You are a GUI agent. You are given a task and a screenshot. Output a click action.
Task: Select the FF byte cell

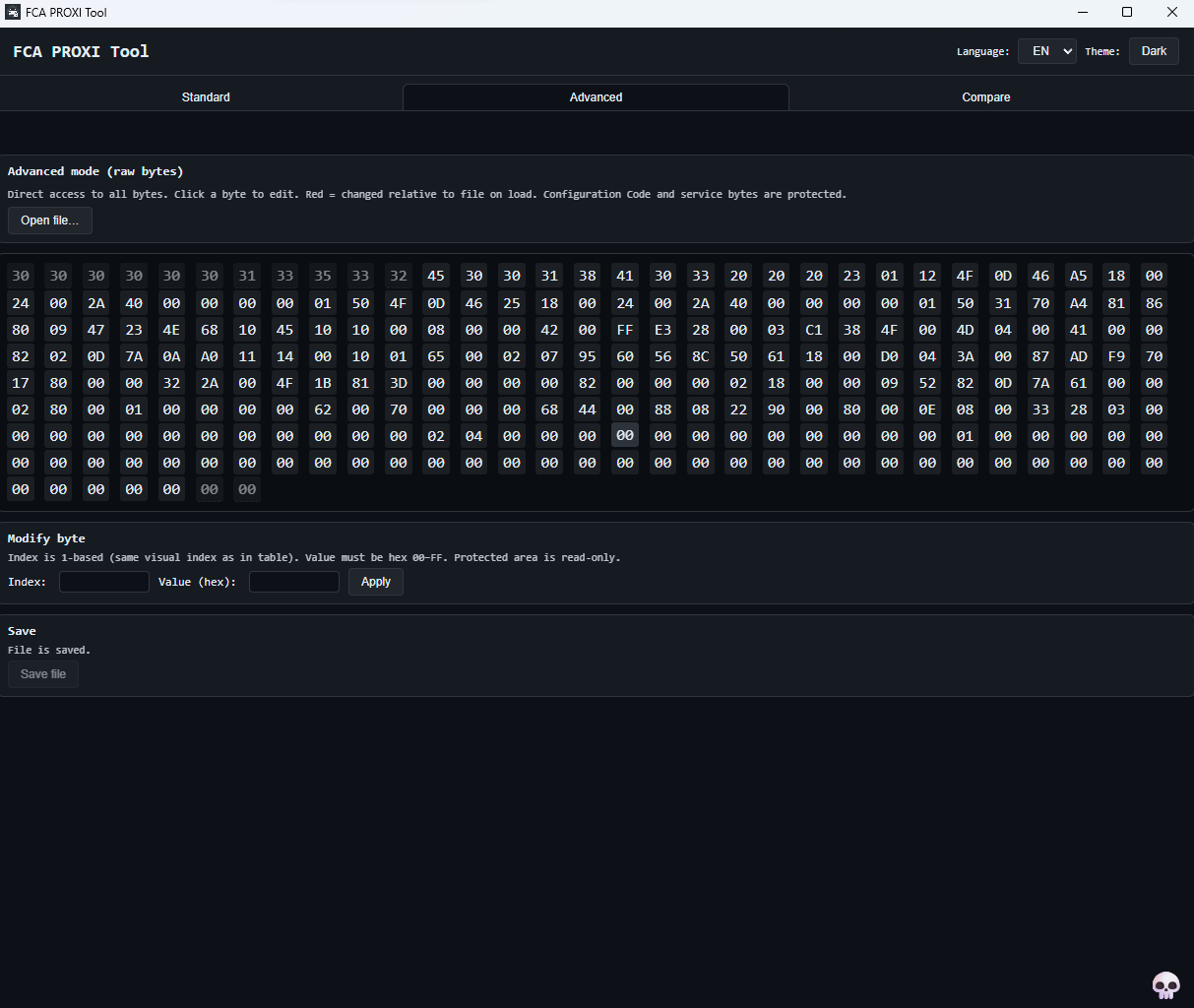click(x=625, y=330)
